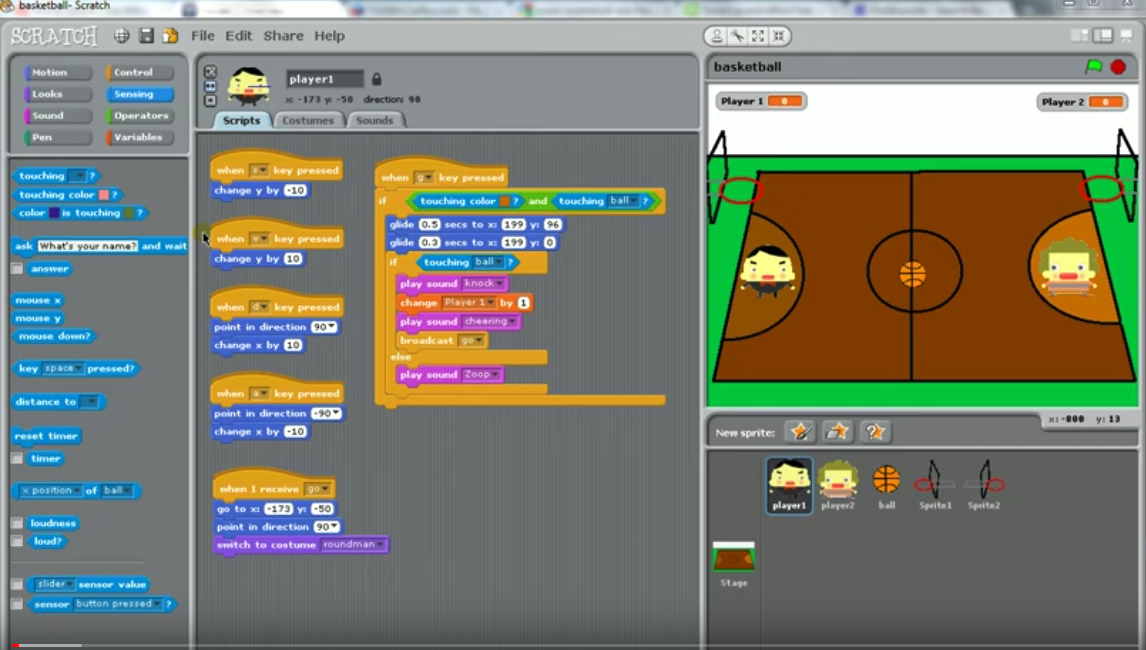Image resolution: width=1146 pixels, height=650 pixels.
Task: Click the green flag to start
Action: click(1094, 67)
